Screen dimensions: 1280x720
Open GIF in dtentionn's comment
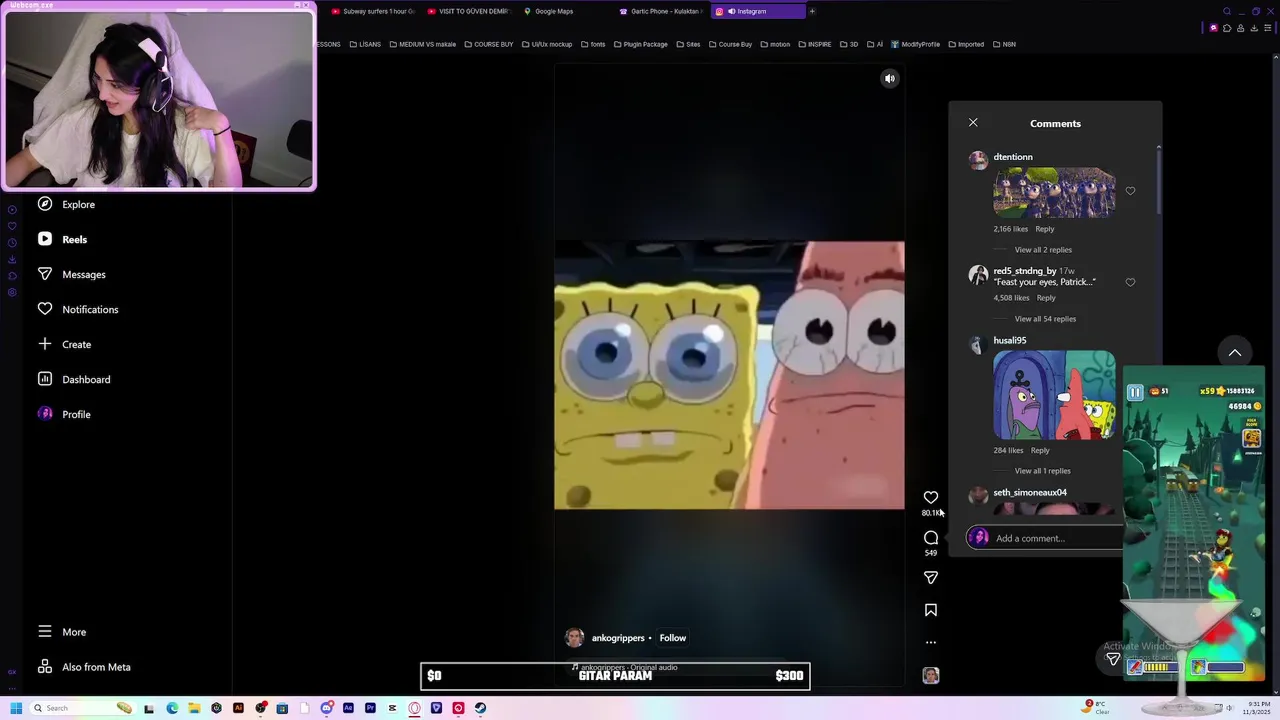pos(1054,192)
